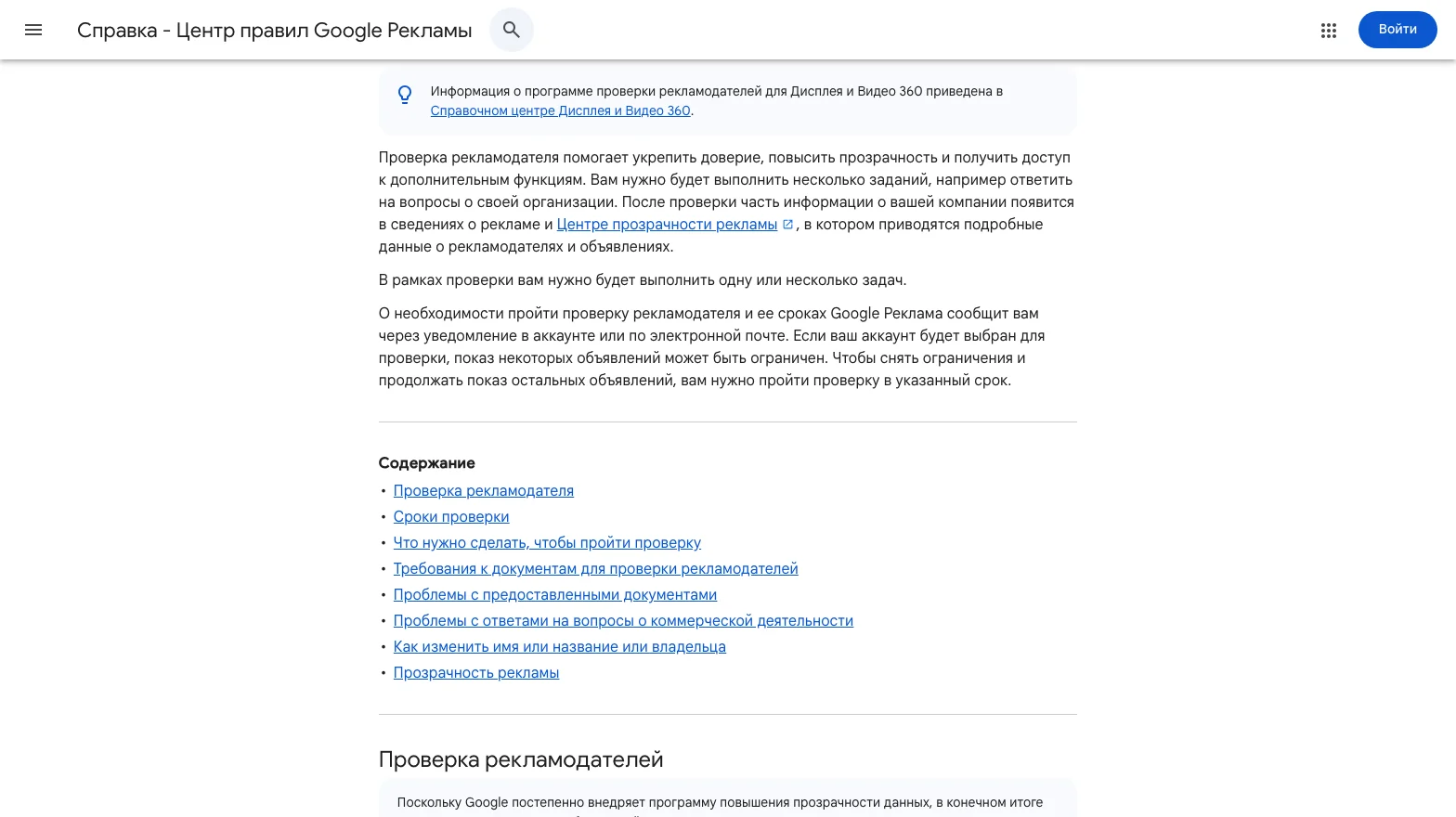Click the Содержание heading
The width and height of the screenshot is (1456, 817).
click(427, 463)
